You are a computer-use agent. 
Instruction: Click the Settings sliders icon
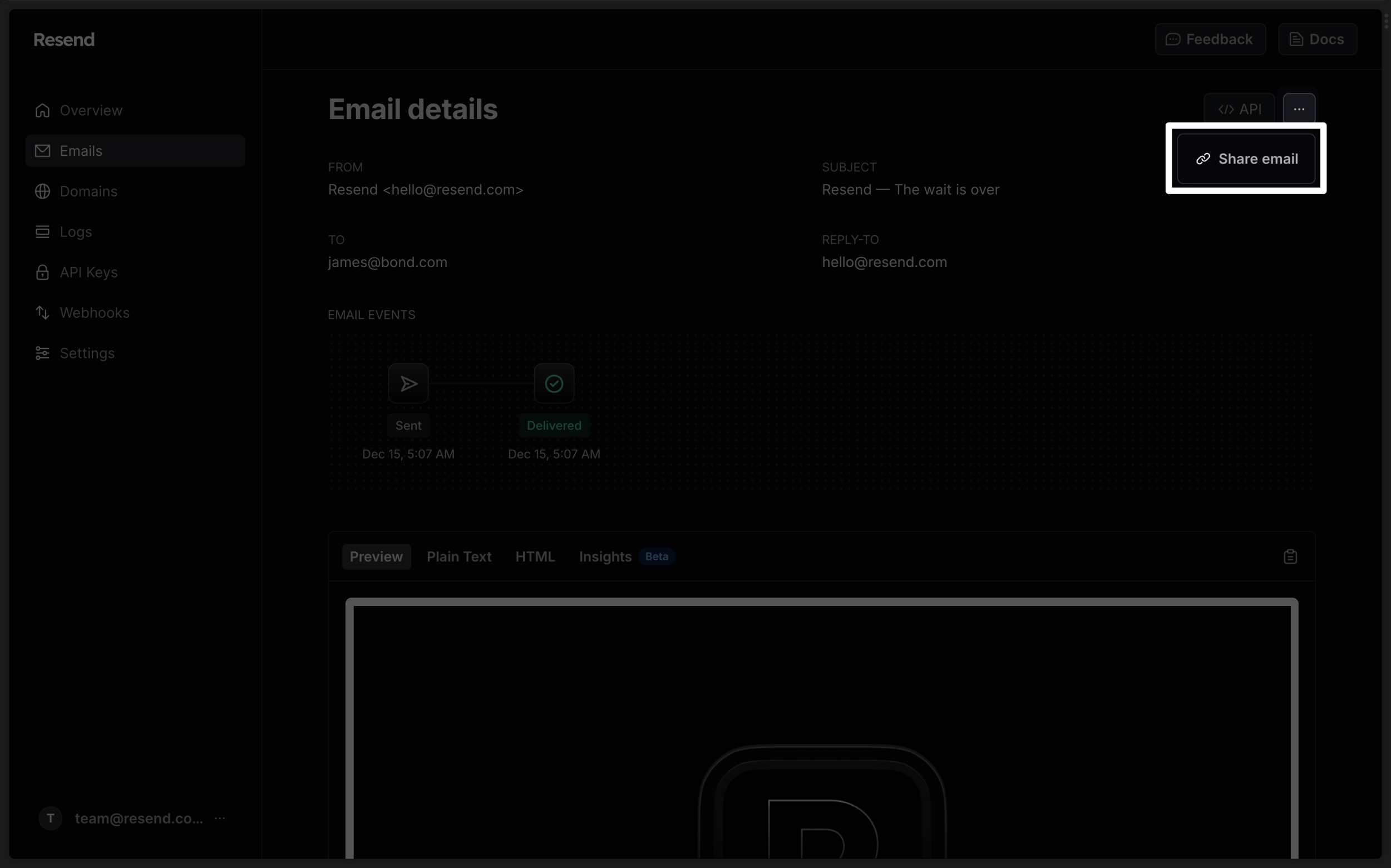42,353
